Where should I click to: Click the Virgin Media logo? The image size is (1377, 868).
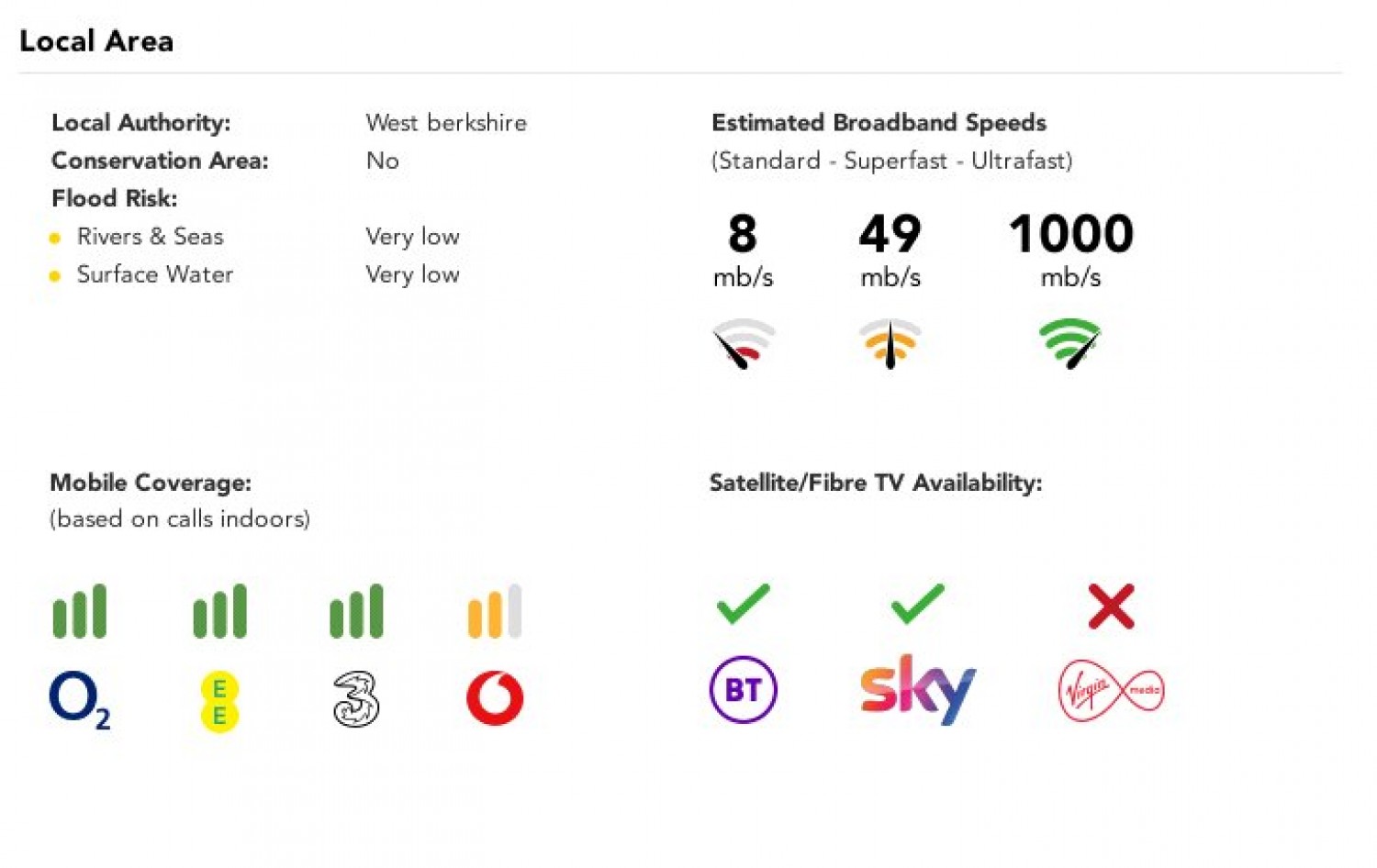(1111, 690)
